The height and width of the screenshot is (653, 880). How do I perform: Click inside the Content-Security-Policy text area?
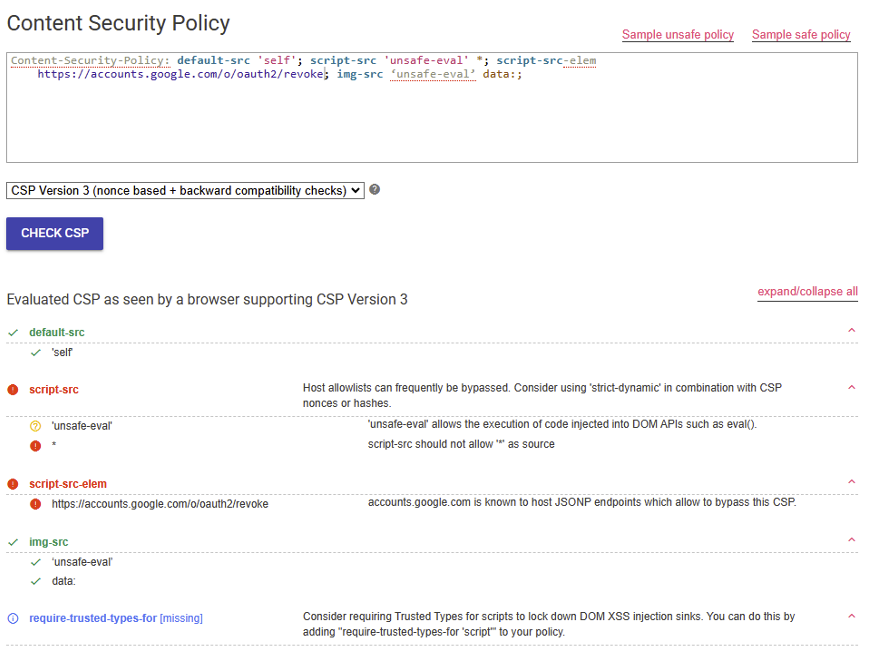point(430,120)
